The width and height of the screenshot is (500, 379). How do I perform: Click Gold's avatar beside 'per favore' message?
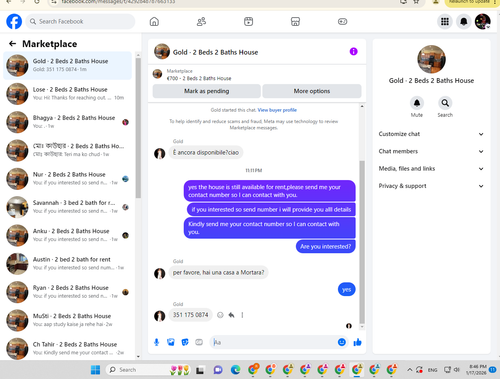(160, 273)
